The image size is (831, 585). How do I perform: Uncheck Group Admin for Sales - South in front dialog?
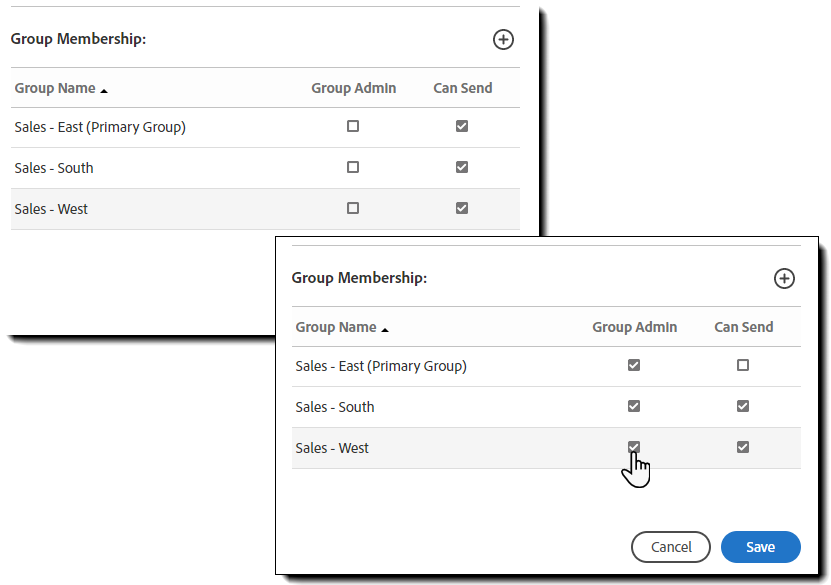(x=633, y=407)
